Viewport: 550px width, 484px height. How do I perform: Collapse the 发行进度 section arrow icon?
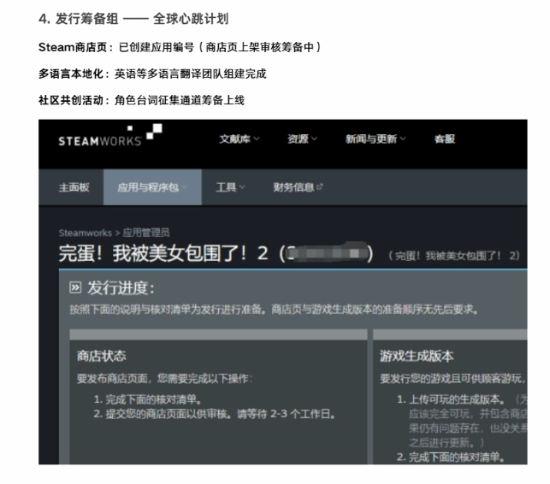pyautogui.click(x=75, y=288)
